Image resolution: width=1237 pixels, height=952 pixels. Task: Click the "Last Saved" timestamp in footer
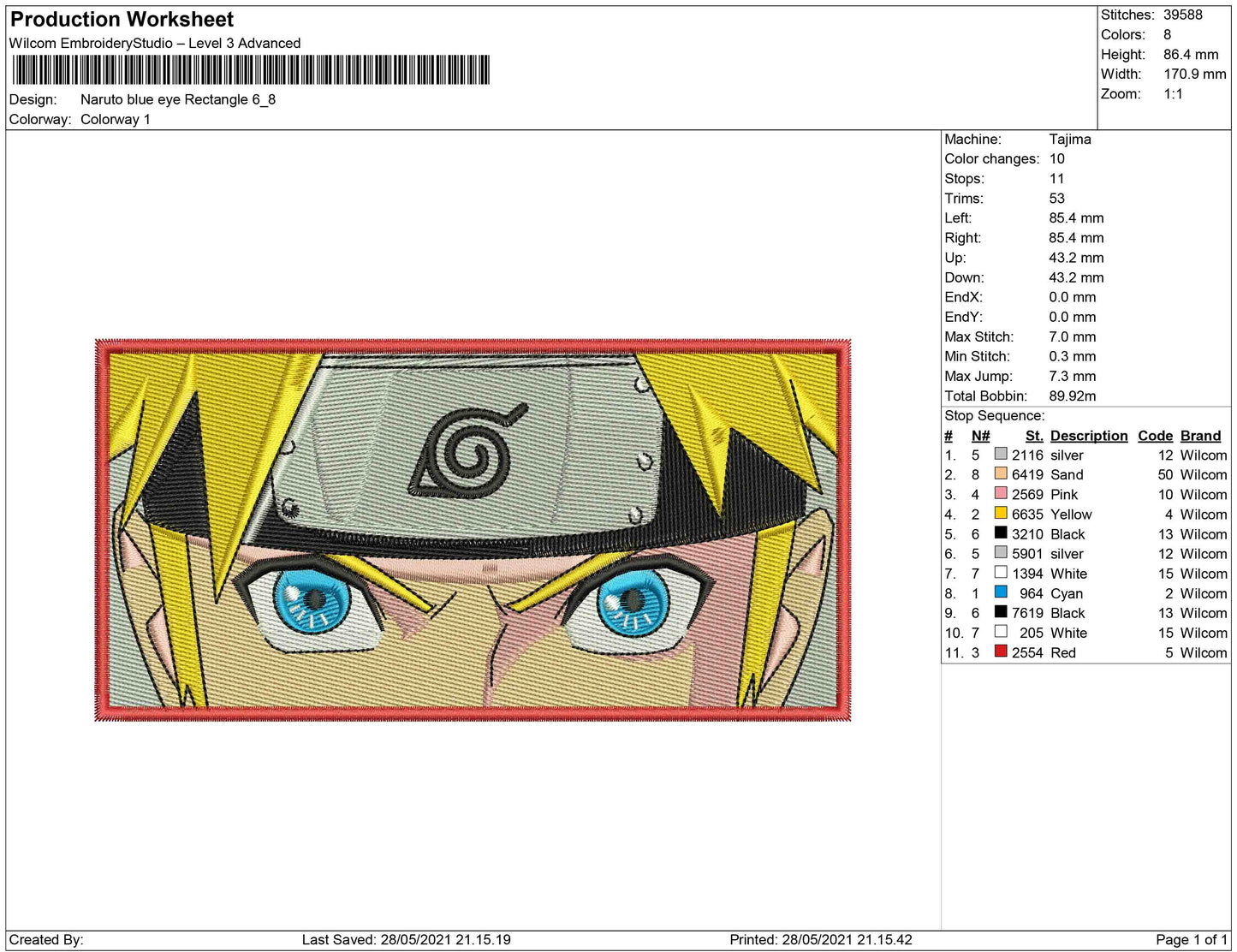(407, 939)
